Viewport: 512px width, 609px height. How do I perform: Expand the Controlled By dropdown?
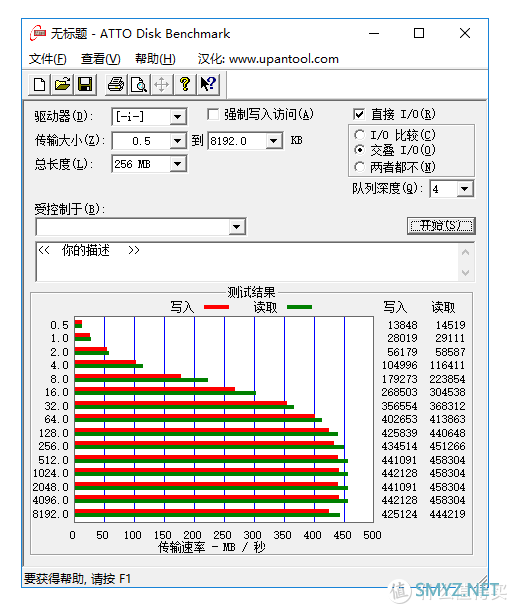(x=237, y=227)
